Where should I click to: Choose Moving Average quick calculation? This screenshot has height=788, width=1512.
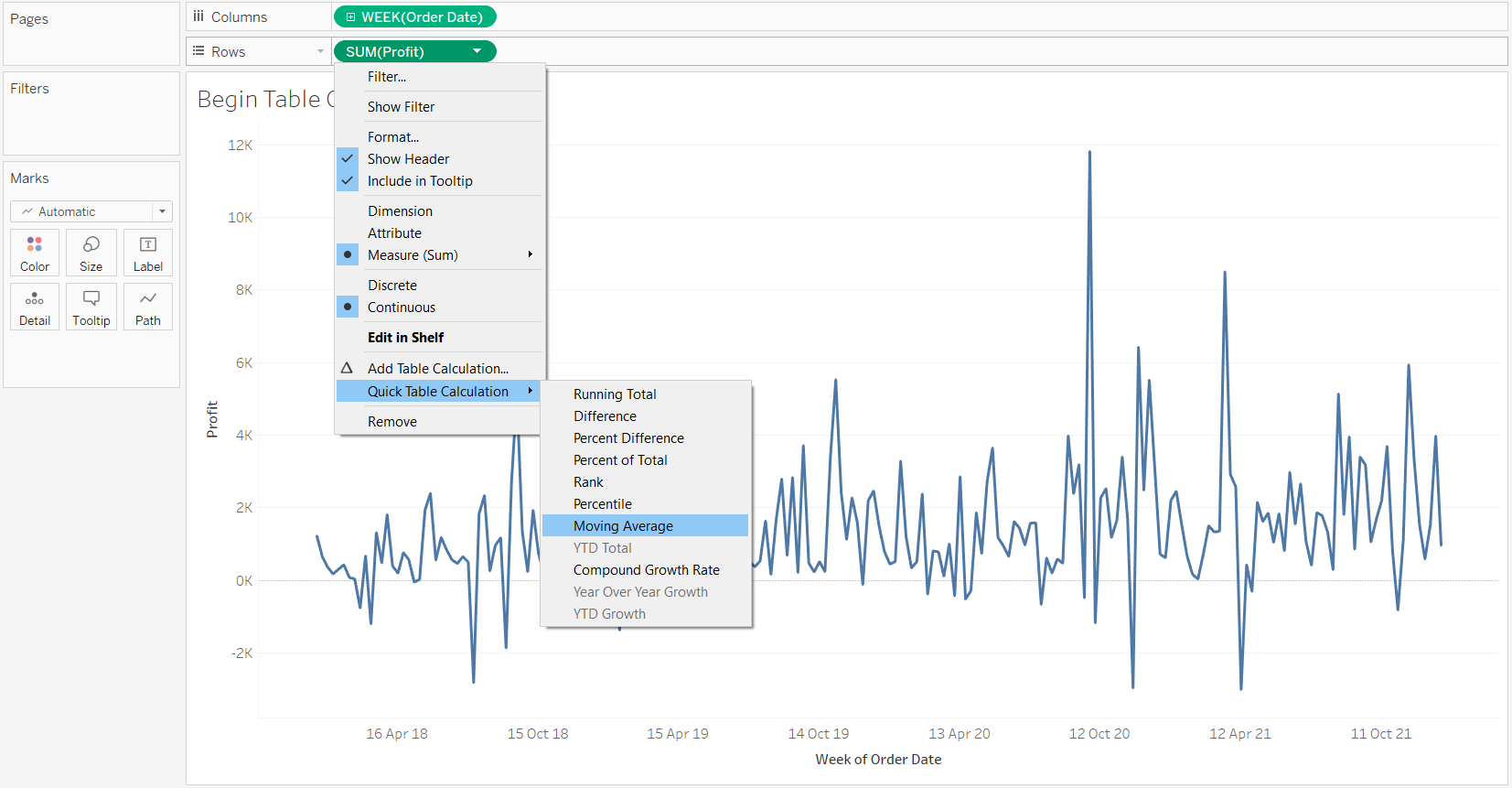(x=623, y=526)
